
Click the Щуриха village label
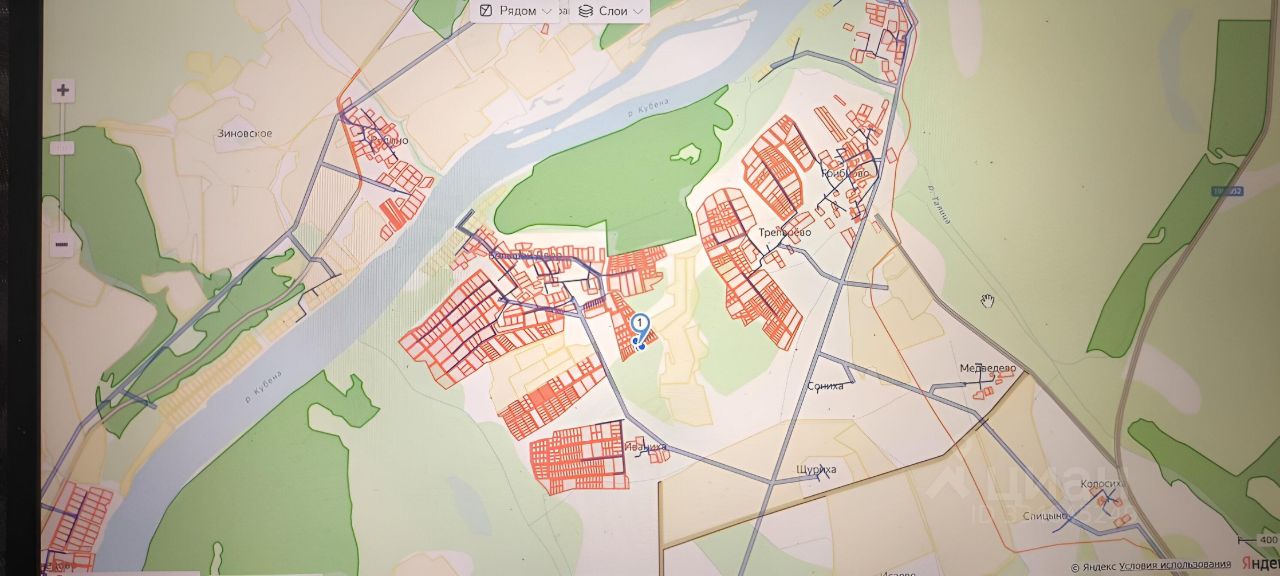coord(816,468)
